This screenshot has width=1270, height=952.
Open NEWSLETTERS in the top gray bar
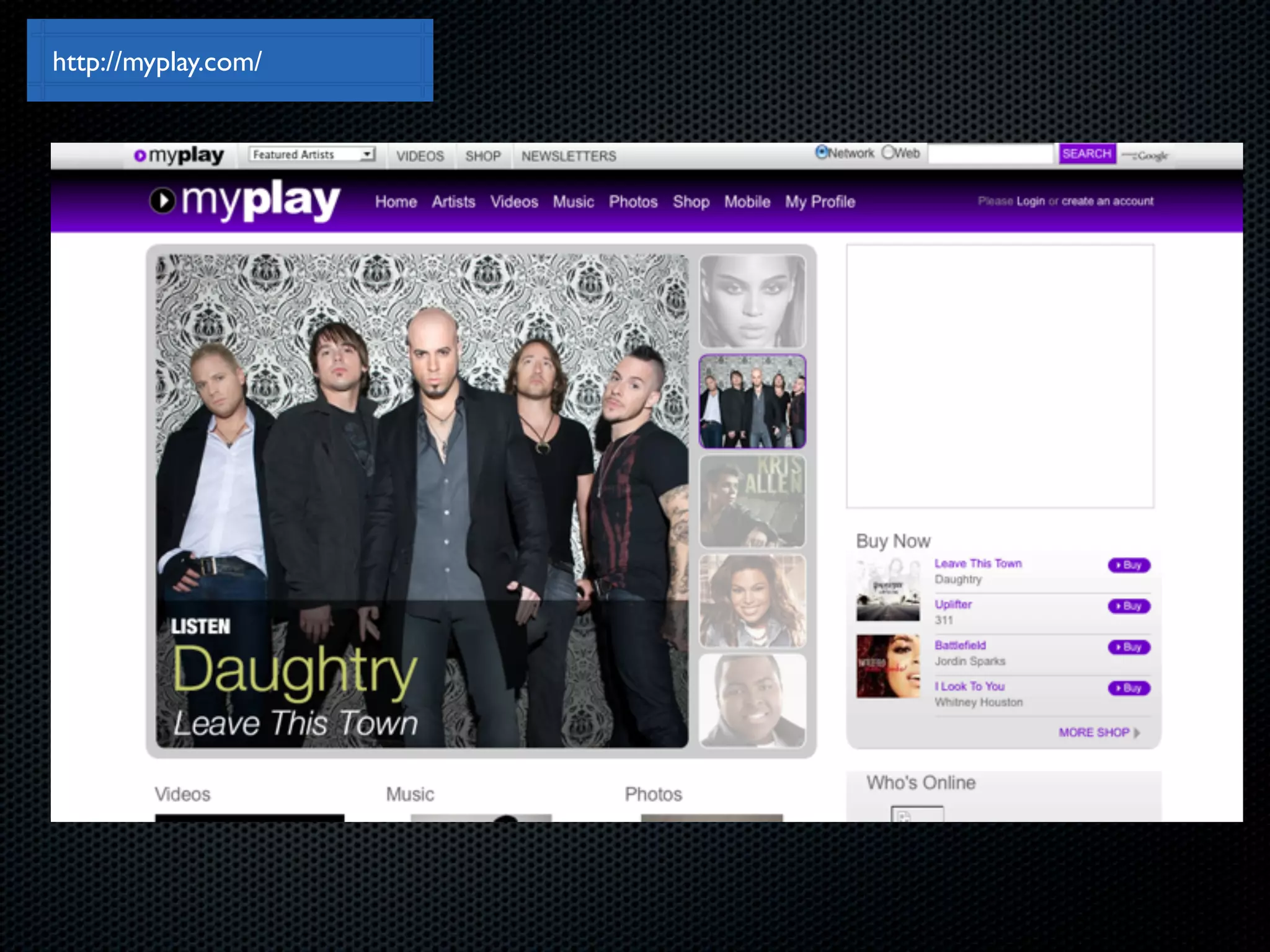click(x=569, y=156)
